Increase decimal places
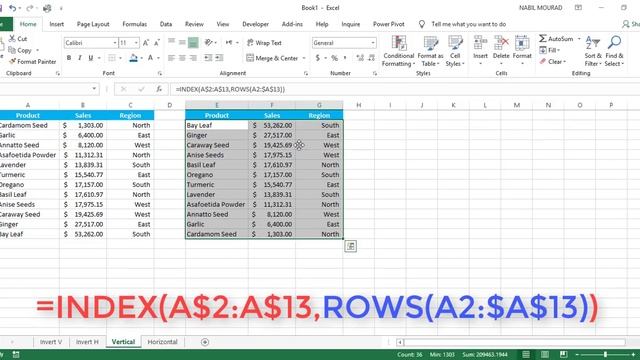The width and height of the screenshot is (640, 360). coord(360,58)
